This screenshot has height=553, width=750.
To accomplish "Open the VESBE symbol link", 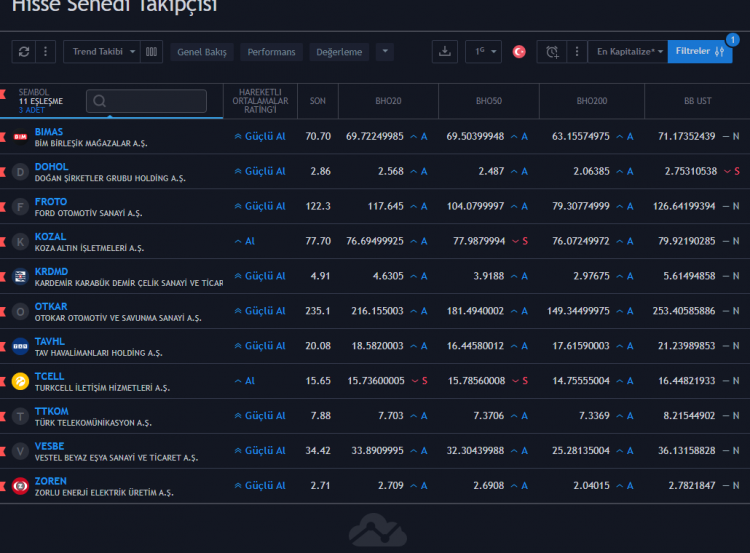I will point(49,446).
